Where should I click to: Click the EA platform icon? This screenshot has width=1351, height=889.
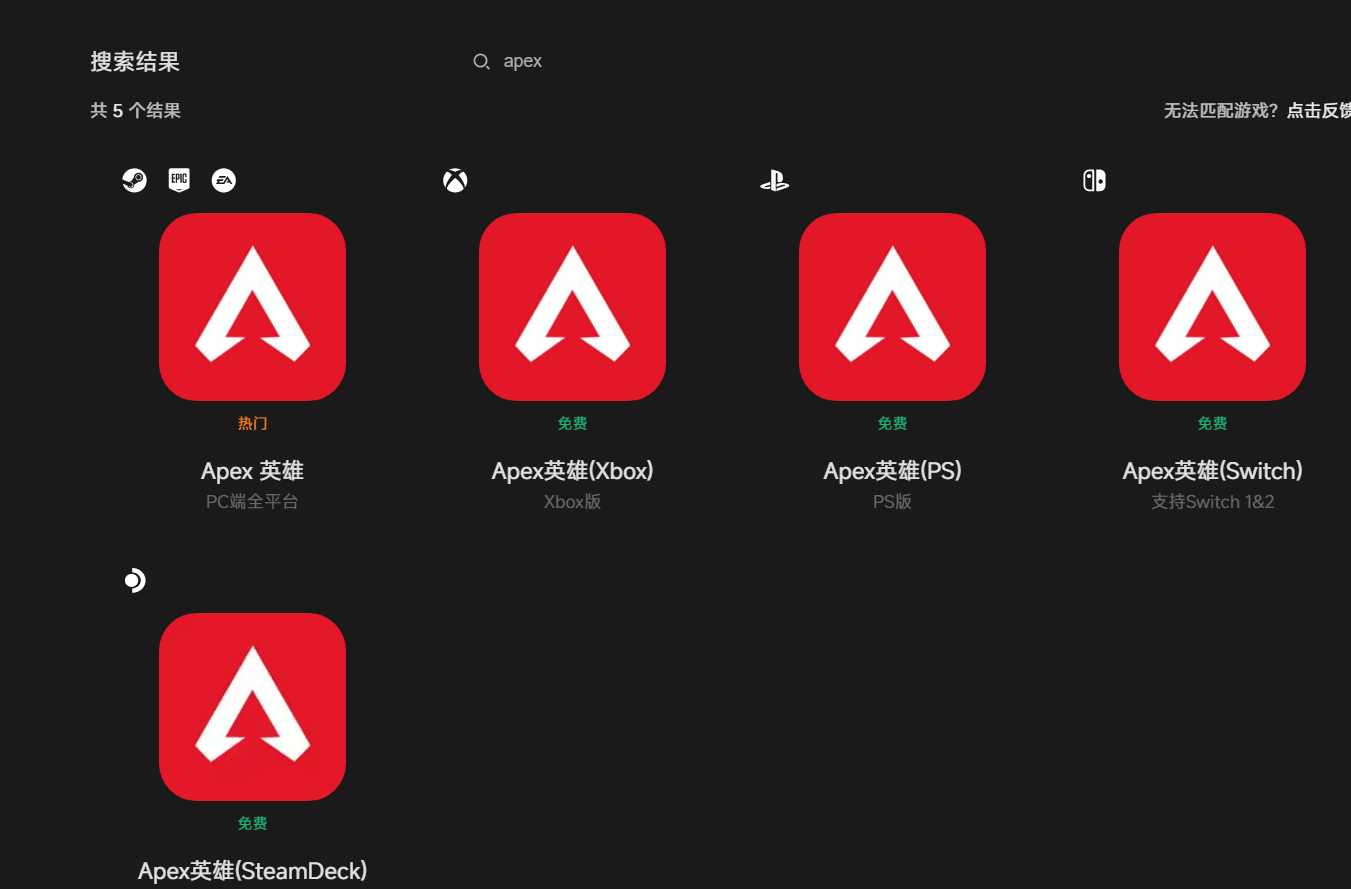pos(224,181)
